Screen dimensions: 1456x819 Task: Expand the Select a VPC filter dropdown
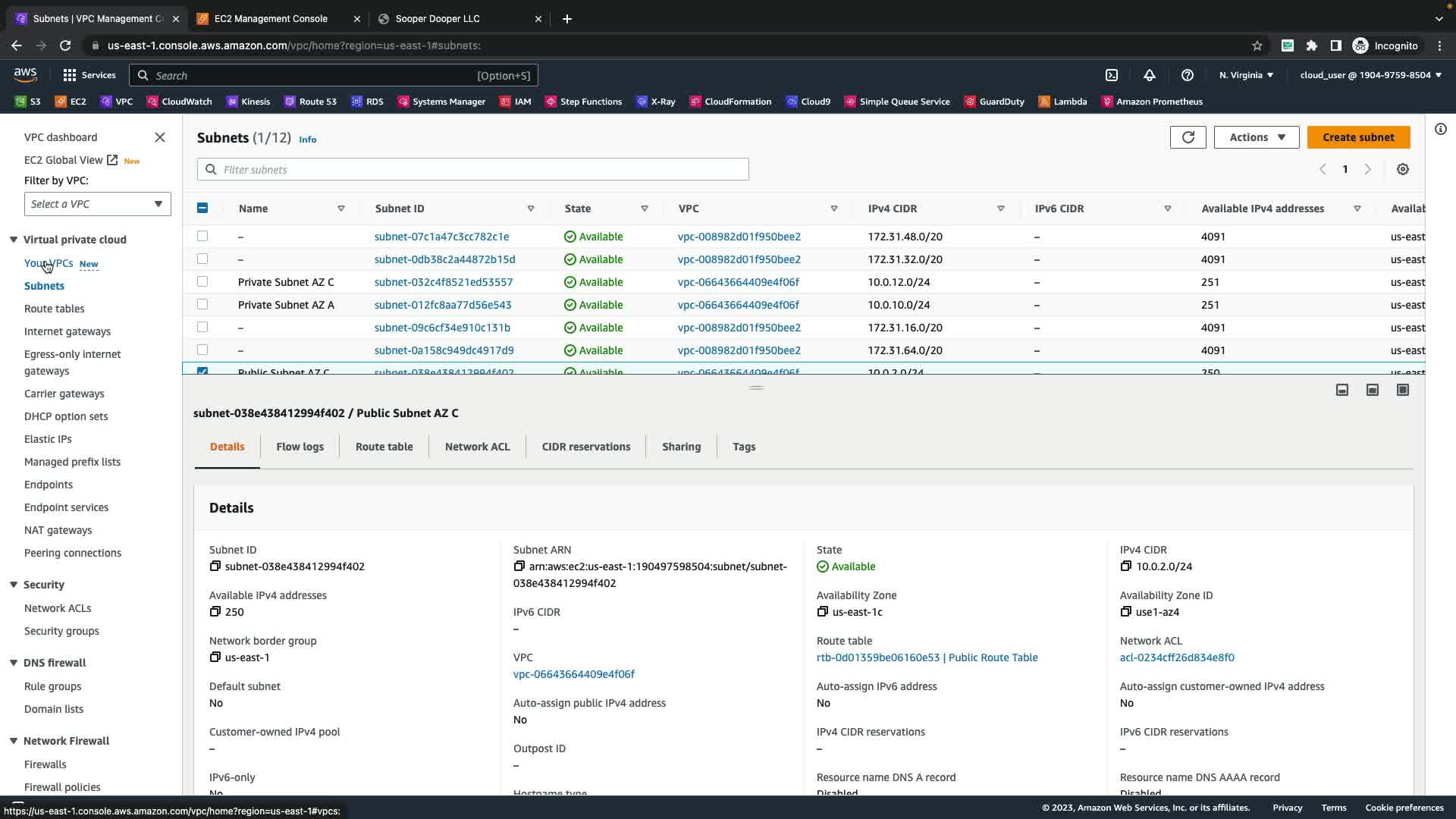click(x=98, y=204)
